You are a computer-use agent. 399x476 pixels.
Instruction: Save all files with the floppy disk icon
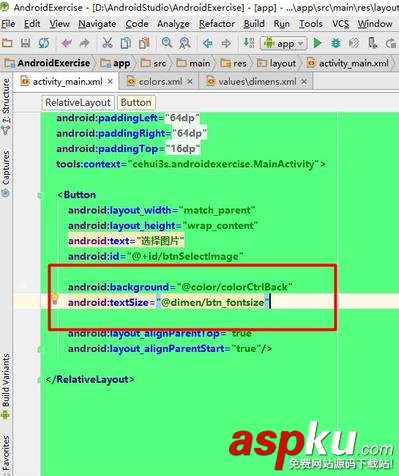[x=25, y=43]
